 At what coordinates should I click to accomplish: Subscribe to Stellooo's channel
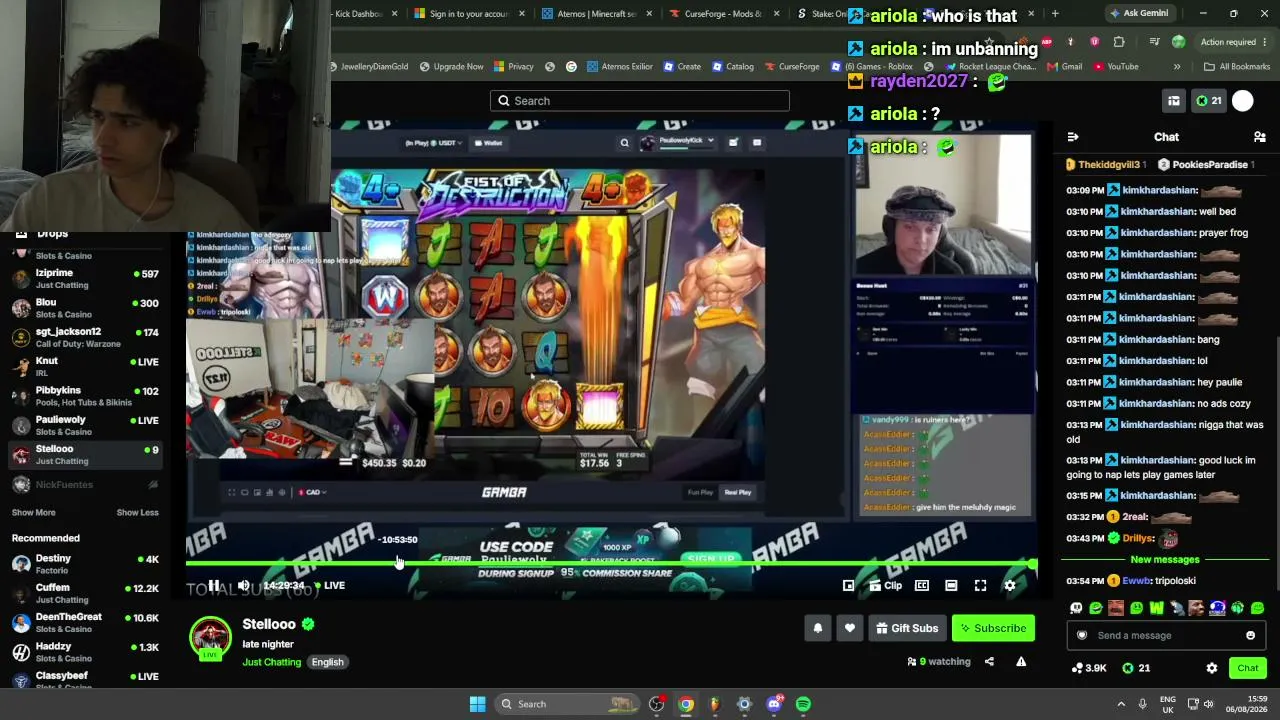coord(993,628)
